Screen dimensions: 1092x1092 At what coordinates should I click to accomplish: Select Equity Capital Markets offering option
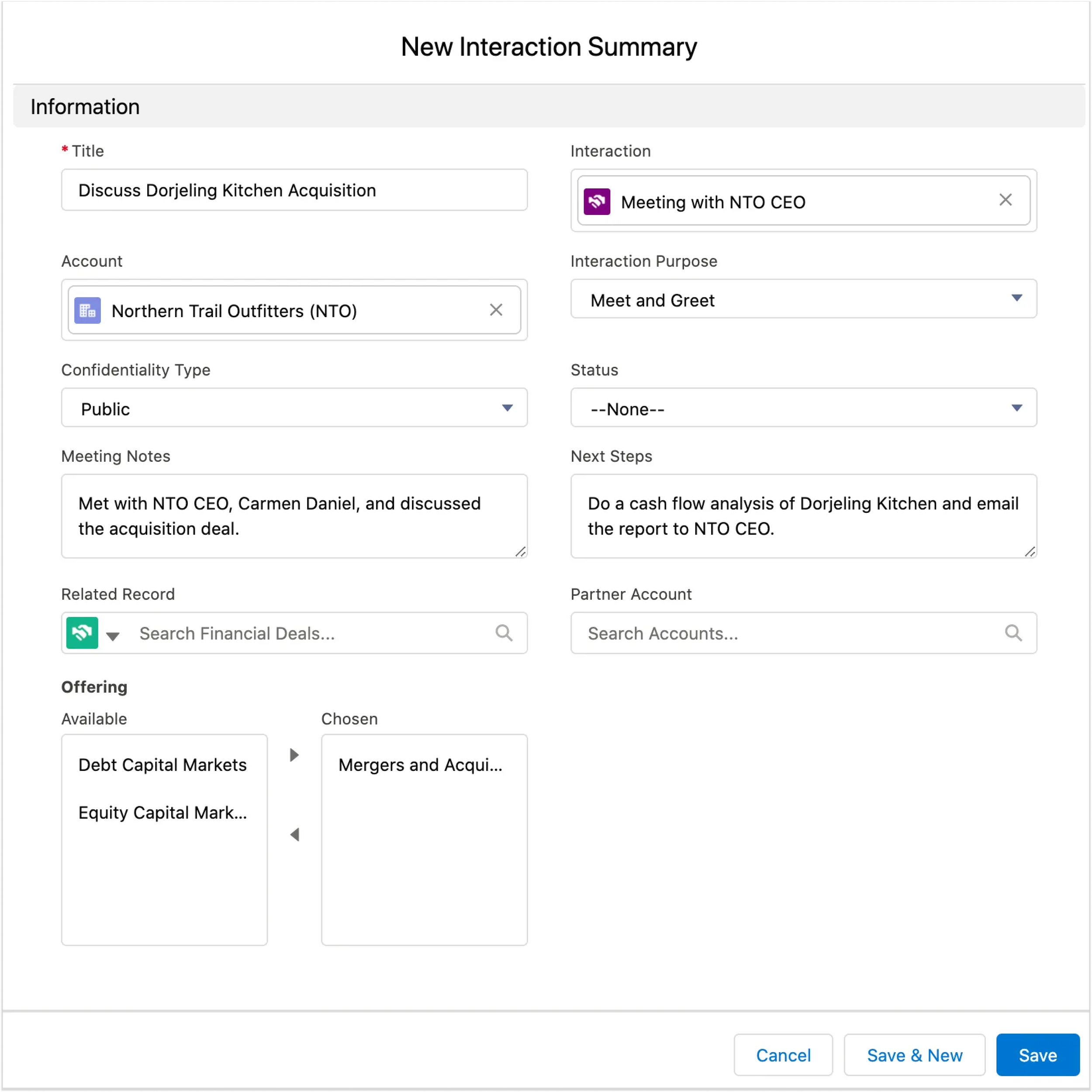(x=163, y=813)
